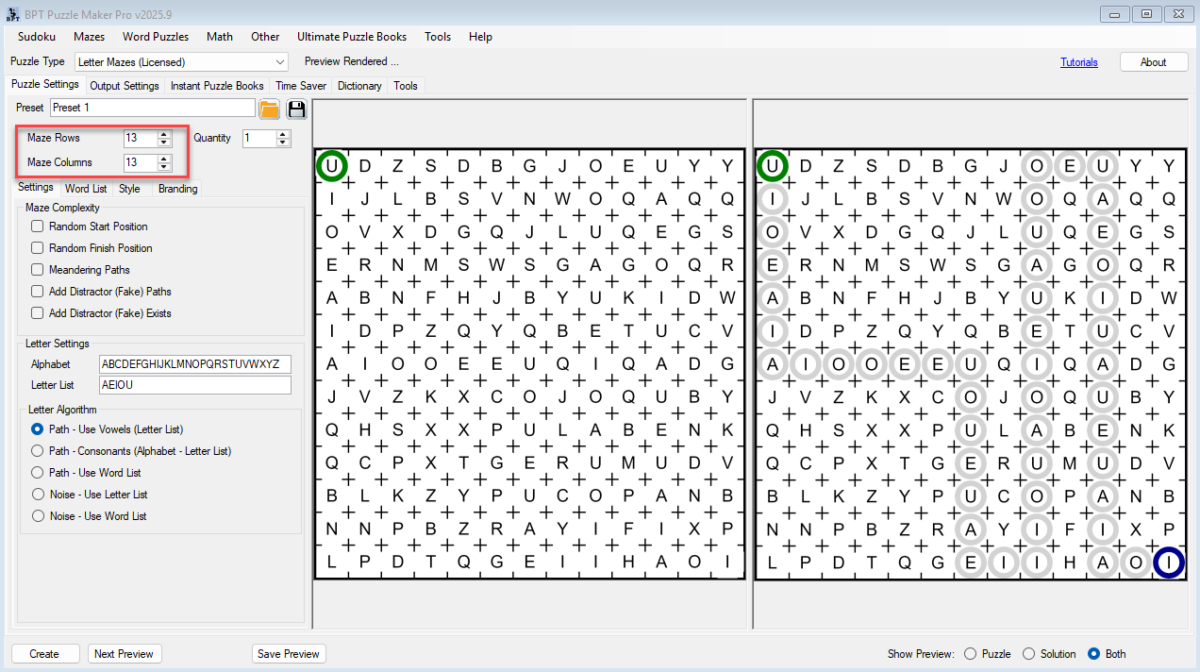The width and height of the screenshot is (1200, 672).
Task: Click the Quantity value field
Action: coord(259,138)
